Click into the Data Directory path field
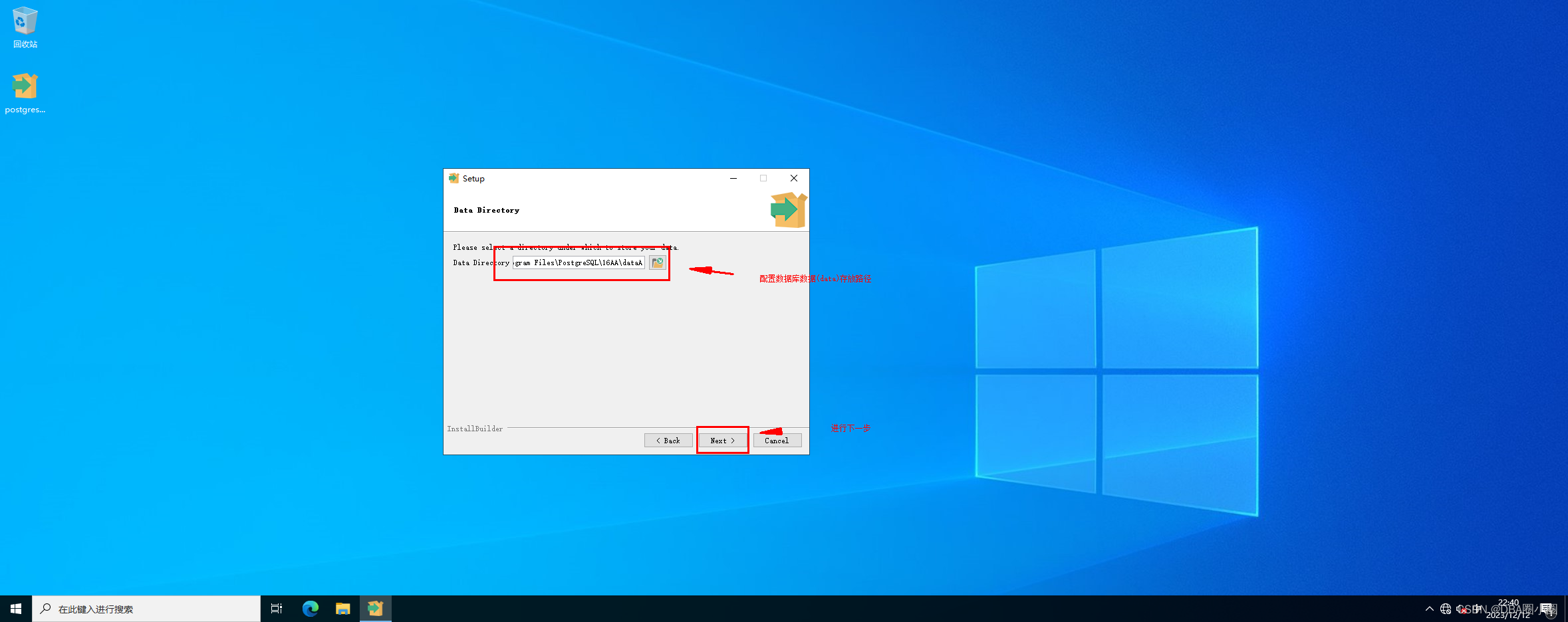Screen dimensions: 1568x622 pos(579,262)
